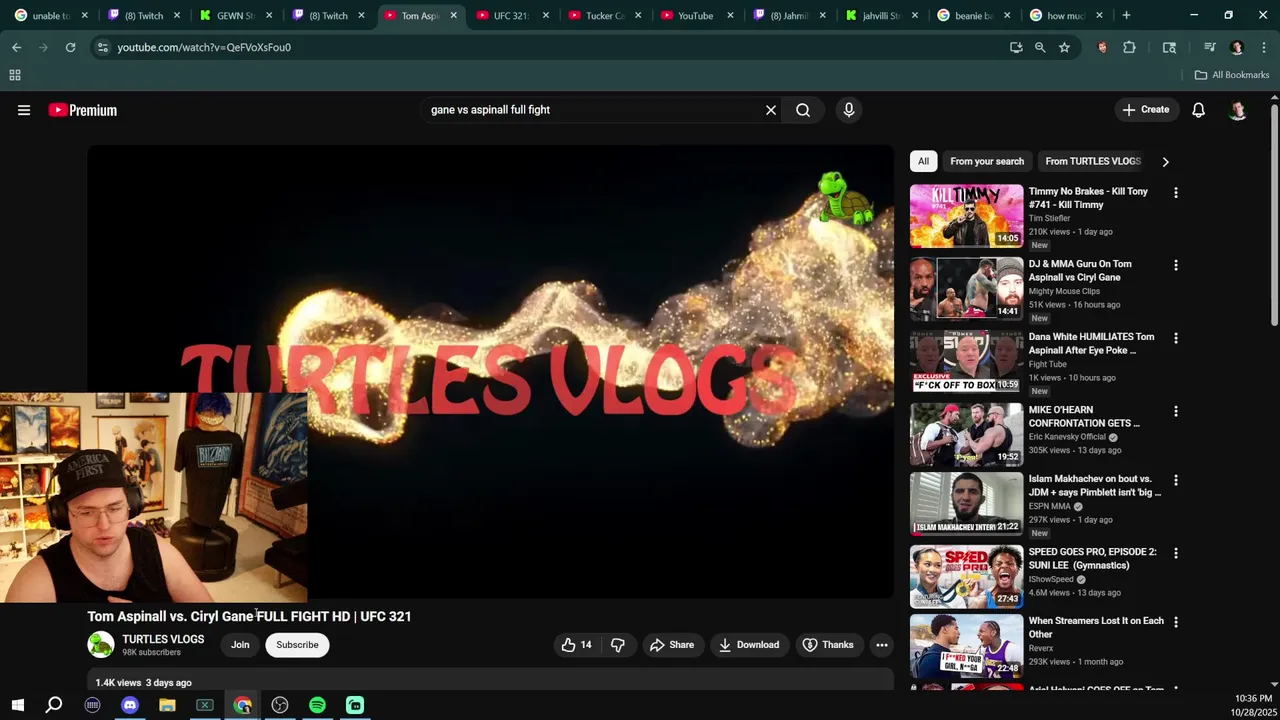Join the TURTLES VLOGS channel membership
Viewport: 1280px width, 720px height.
coord(240,645)
